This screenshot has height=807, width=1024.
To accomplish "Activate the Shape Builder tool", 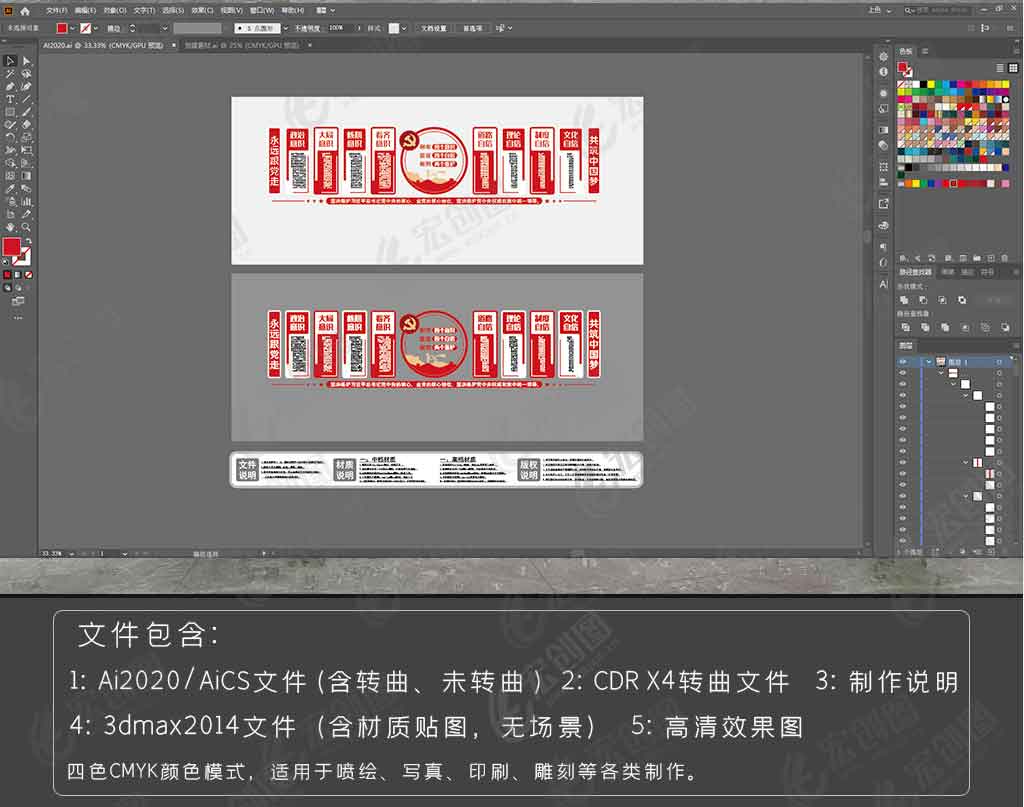I will pyautogui.click(x=10, y=163).
